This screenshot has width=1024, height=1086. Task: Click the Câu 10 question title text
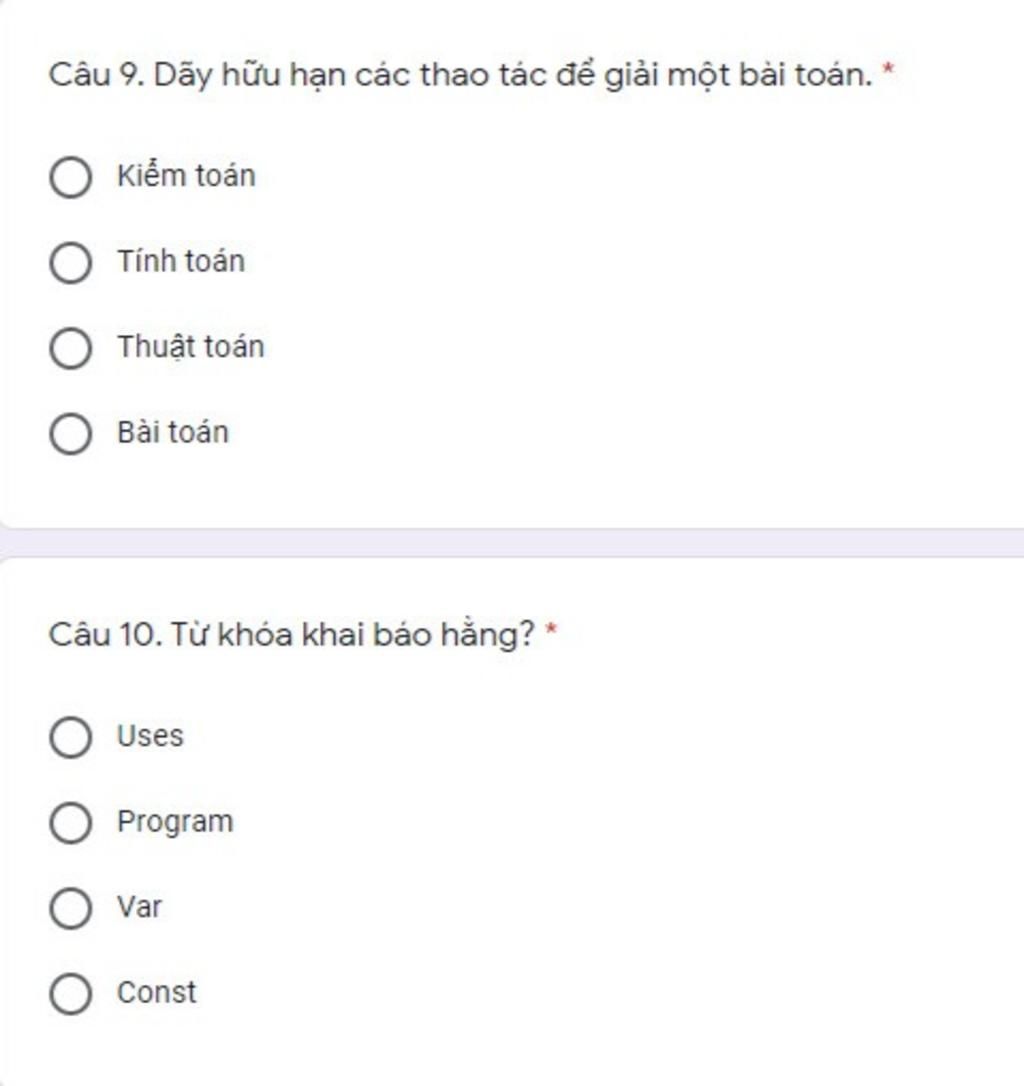tap(292, 634)
